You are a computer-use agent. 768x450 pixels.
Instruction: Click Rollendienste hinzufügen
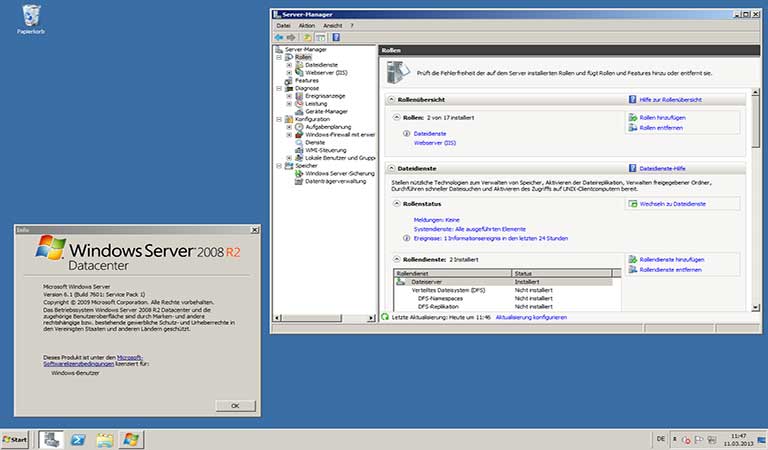pyautogui.click(x=672, y=260)
